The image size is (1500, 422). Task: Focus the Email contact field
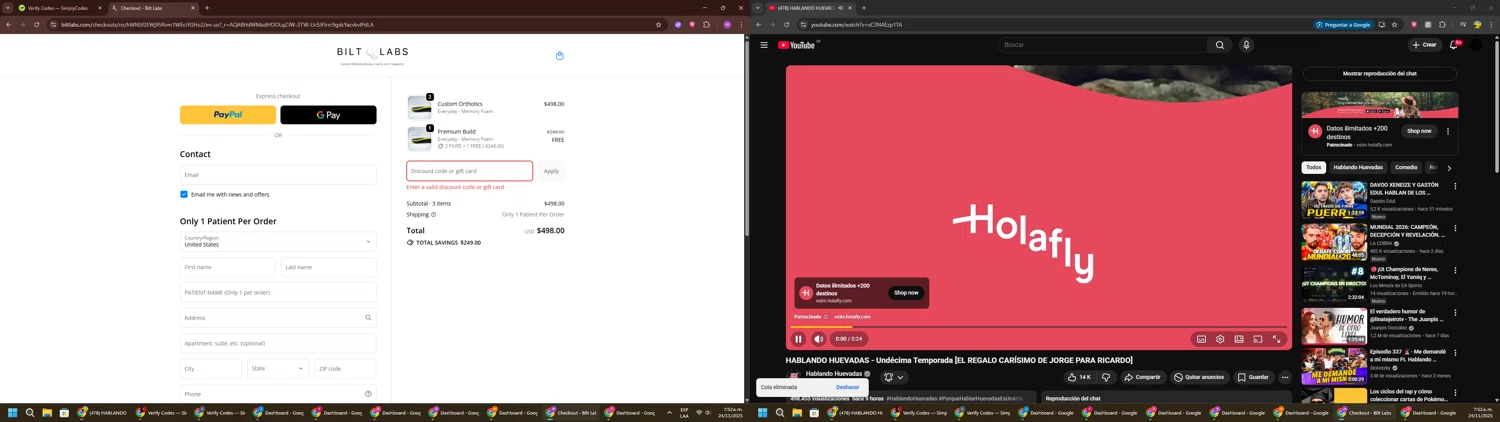(278, 175)
